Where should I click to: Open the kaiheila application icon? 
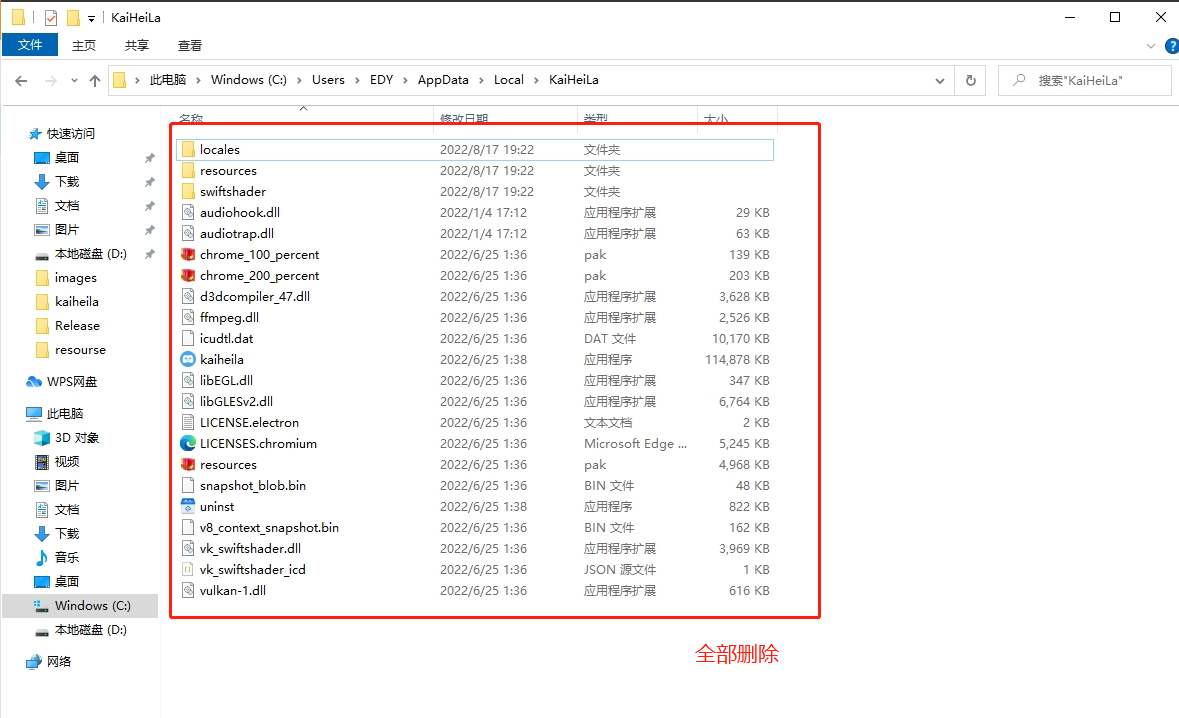pyautogui.click(x=188, y=359)
